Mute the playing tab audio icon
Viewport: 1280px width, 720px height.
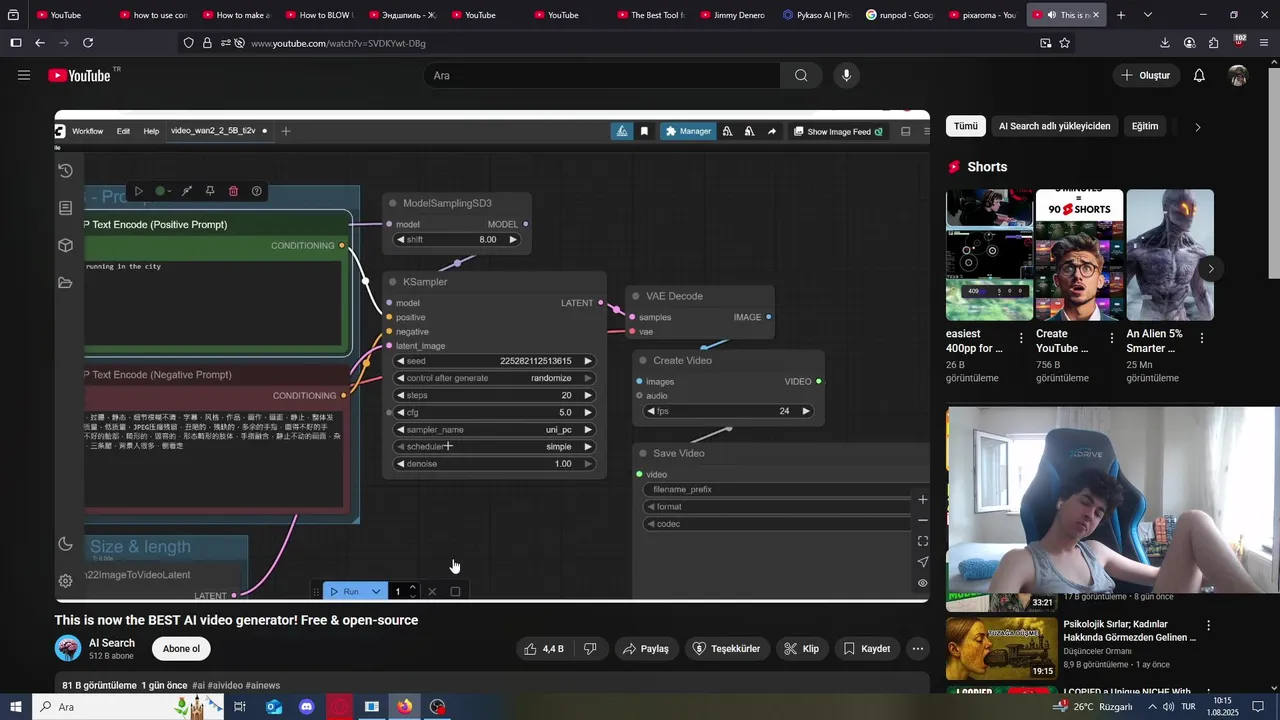[x=1051, y=15]
